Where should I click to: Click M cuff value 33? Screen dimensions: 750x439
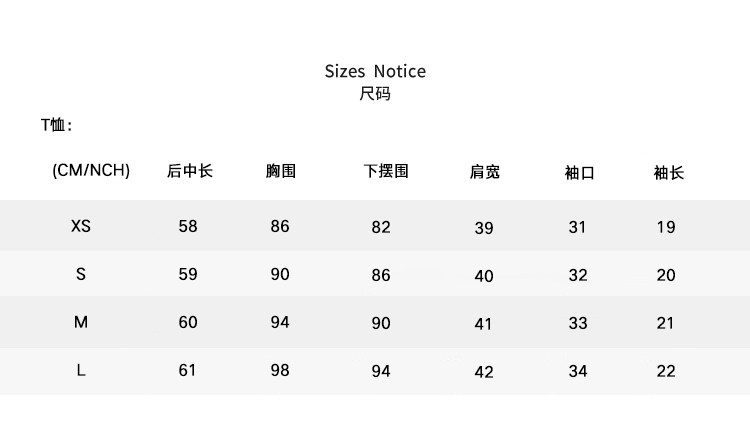577,323
